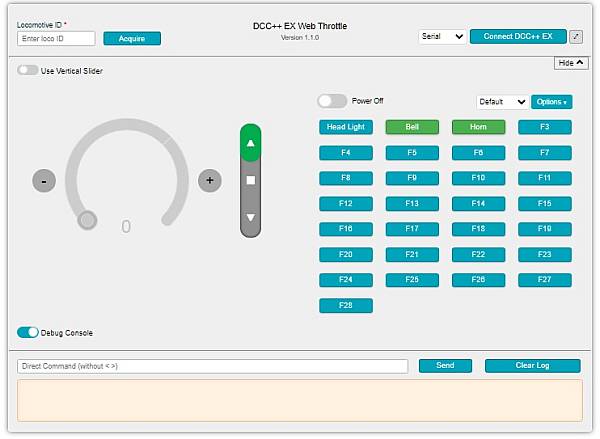The image size is (600, 439).
Task: Click the Acquire locomotive button
Action: click(x=132, y=38)
